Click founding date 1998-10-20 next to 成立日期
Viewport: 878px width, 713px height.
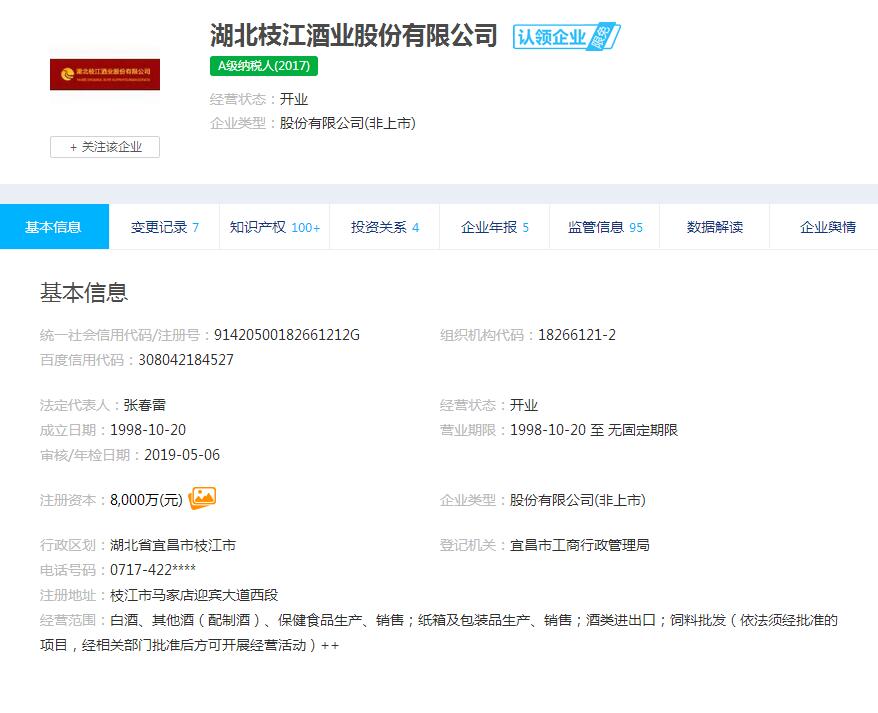pos(148,430)
